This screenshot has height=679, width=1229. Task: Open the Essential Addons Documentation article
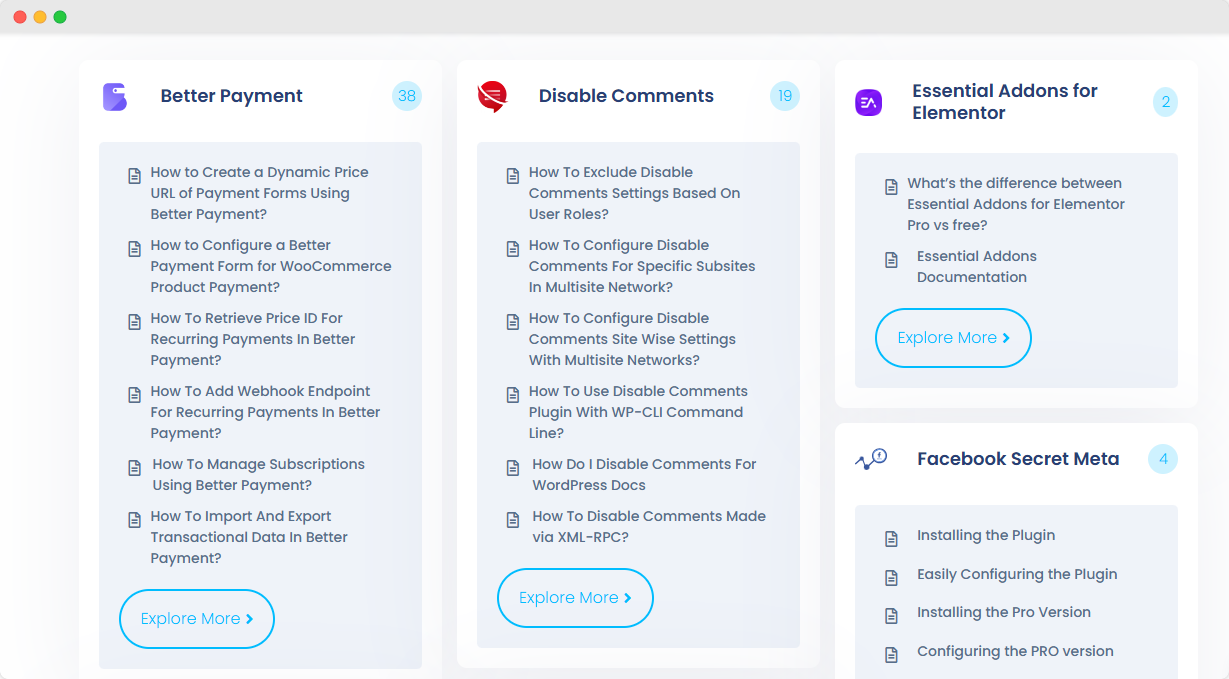tap(977, 267)
